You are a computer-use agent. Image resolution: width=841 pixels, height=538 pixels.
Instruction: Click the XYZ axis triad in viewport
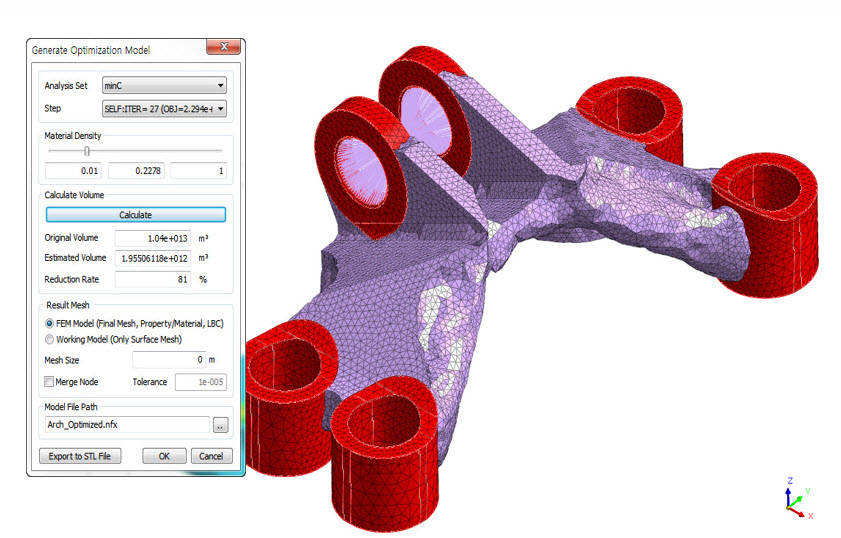(795, 501)
